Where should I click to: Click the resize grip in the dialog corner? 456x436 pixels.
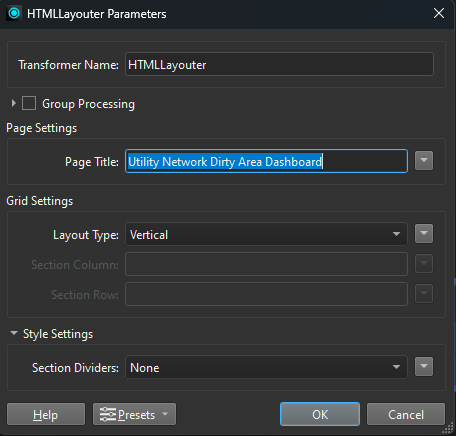click(x=450, y=429)
